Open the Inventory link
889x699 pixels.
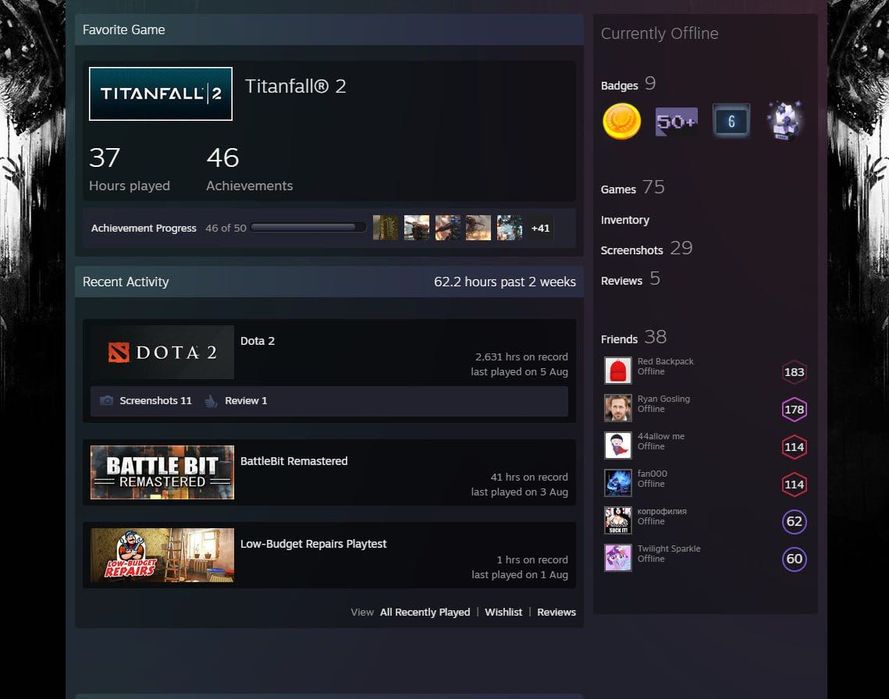625,220
